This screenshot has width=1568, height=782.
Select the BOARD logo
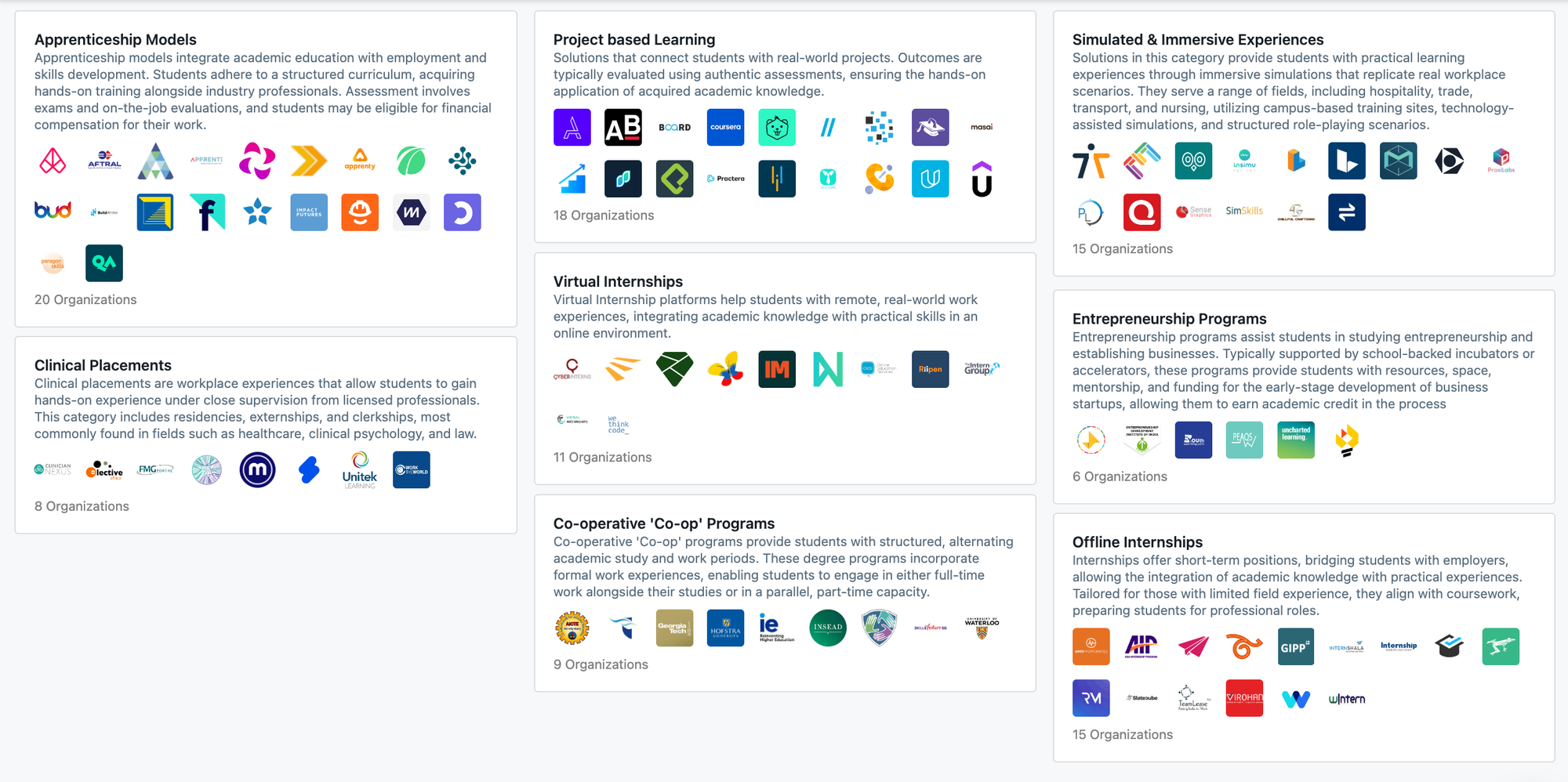pyautogui.click(x=674, y=128)
